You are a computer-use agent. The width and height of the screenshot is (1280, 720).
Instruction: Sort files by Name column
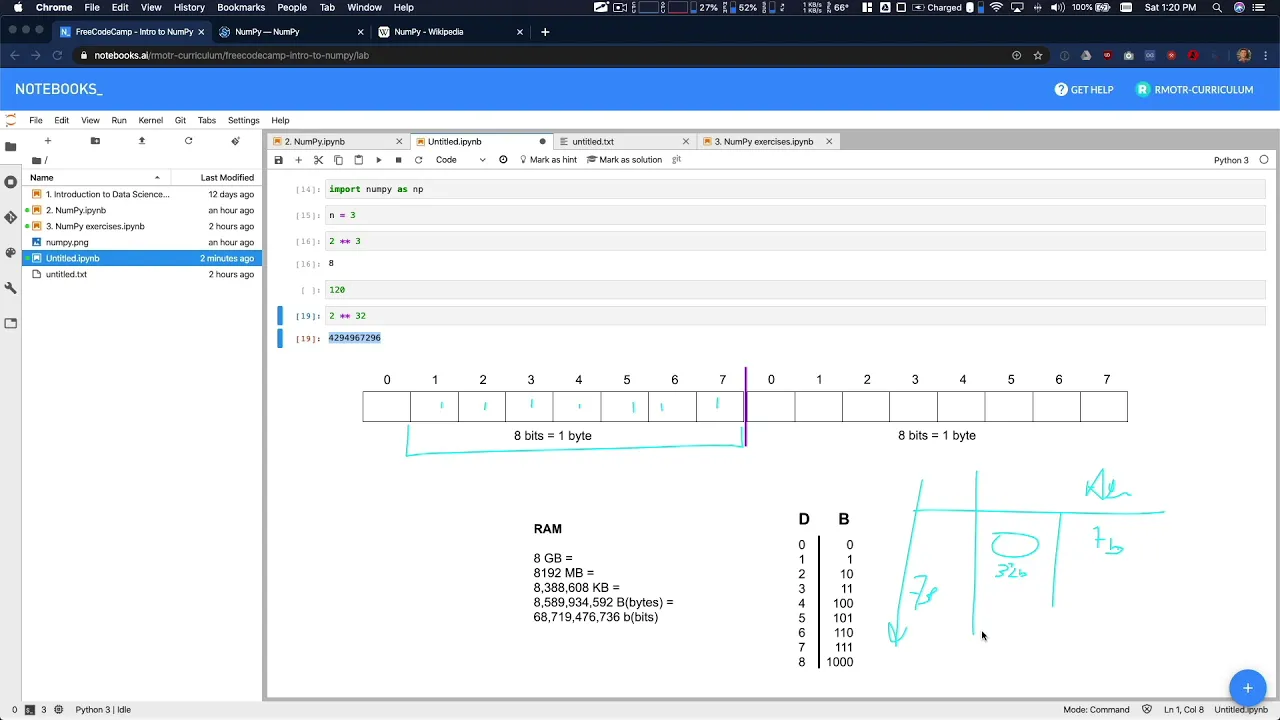coord(96,178)
